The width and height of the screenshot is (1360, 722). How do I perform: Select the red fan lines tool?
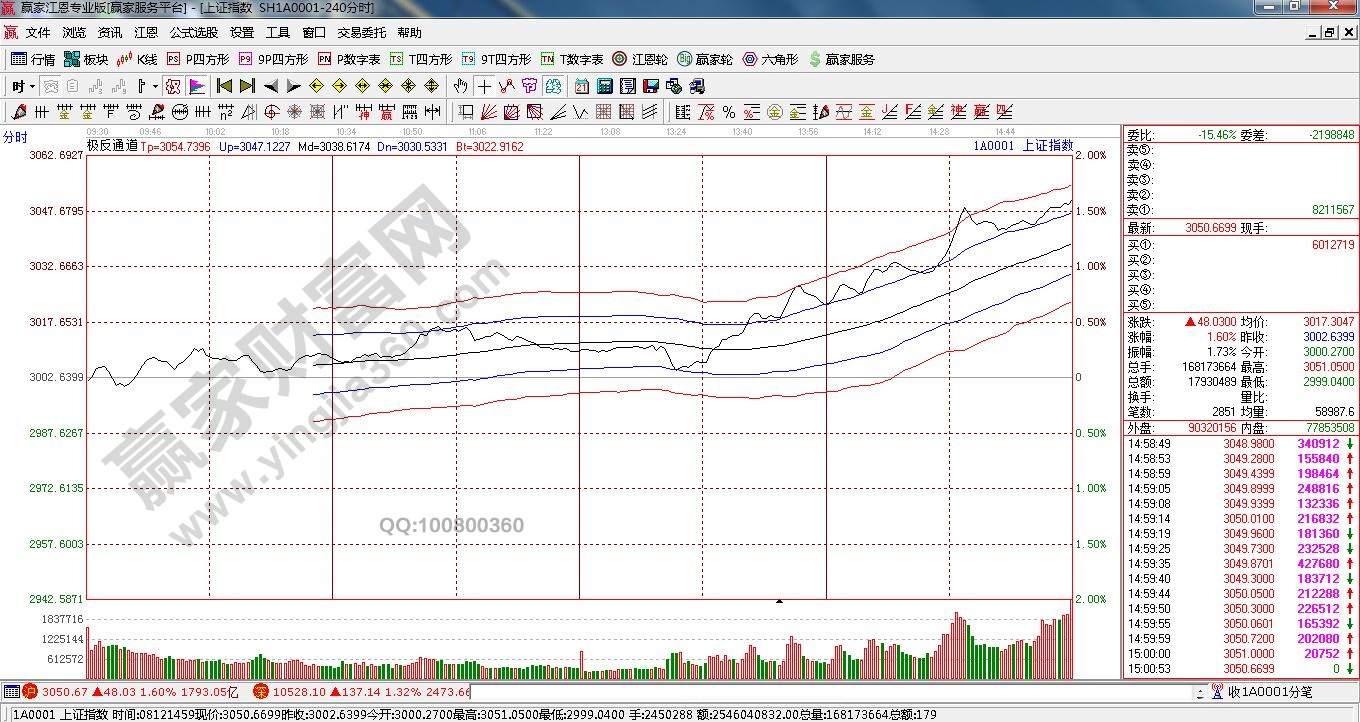[488, 111]
